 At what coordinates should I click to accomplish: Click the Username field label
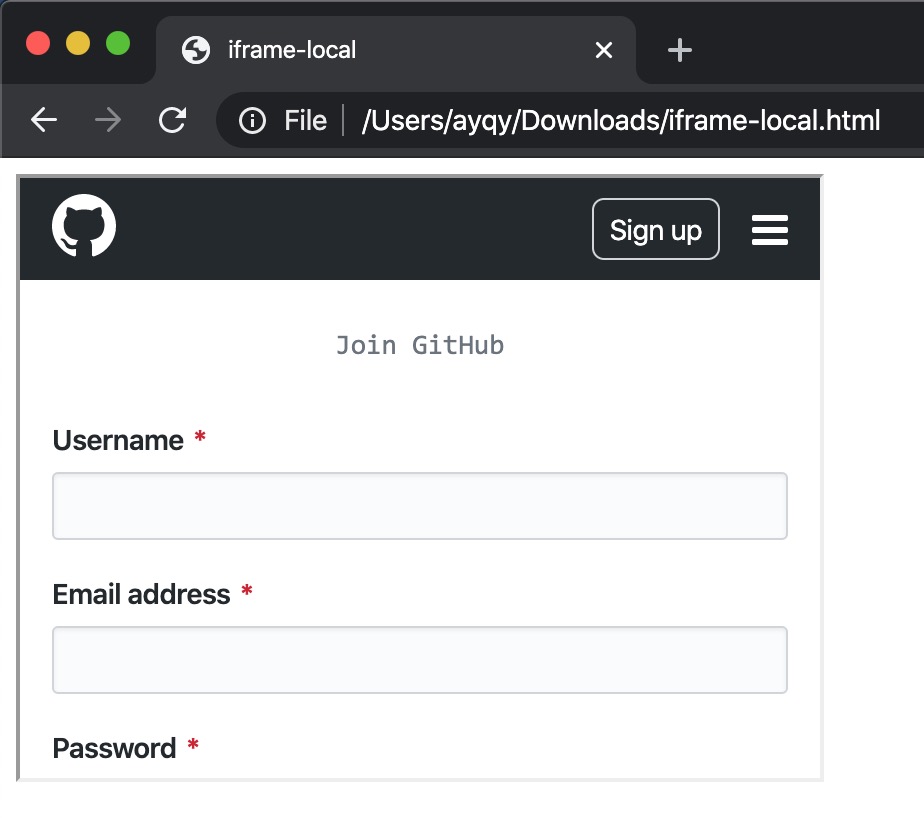(x=118, y=441)
